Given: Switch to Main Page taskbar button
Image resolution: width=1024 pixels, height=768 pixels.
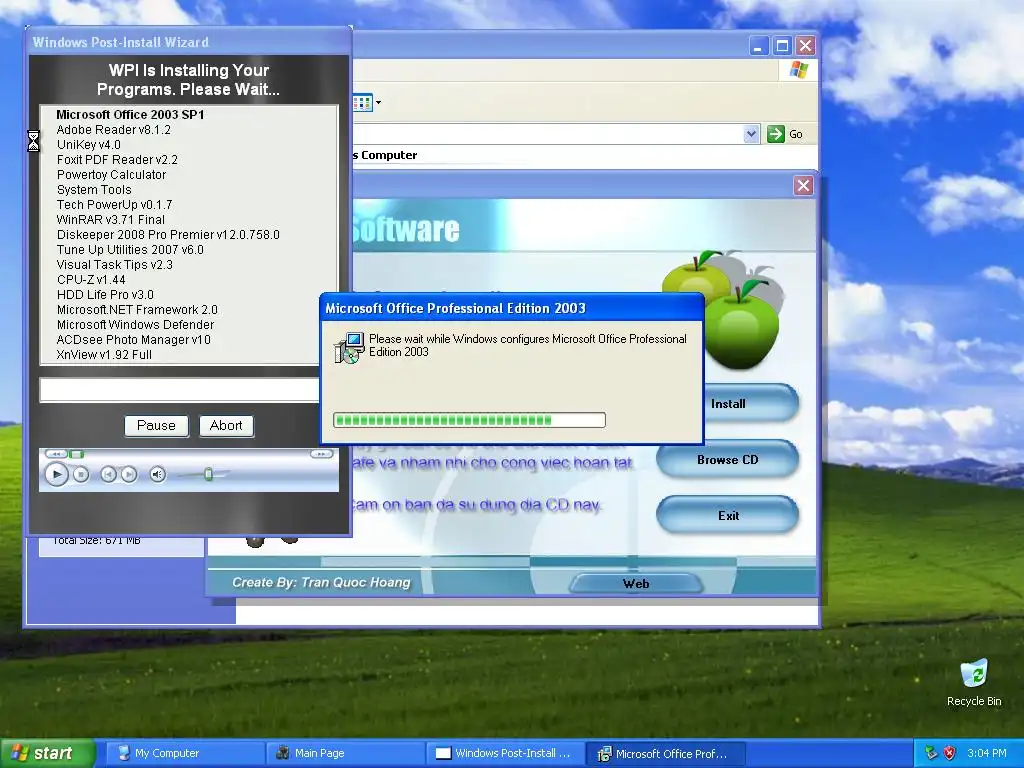Looking at the screenshot, I should pyautogui.click(x=345, y=754).
